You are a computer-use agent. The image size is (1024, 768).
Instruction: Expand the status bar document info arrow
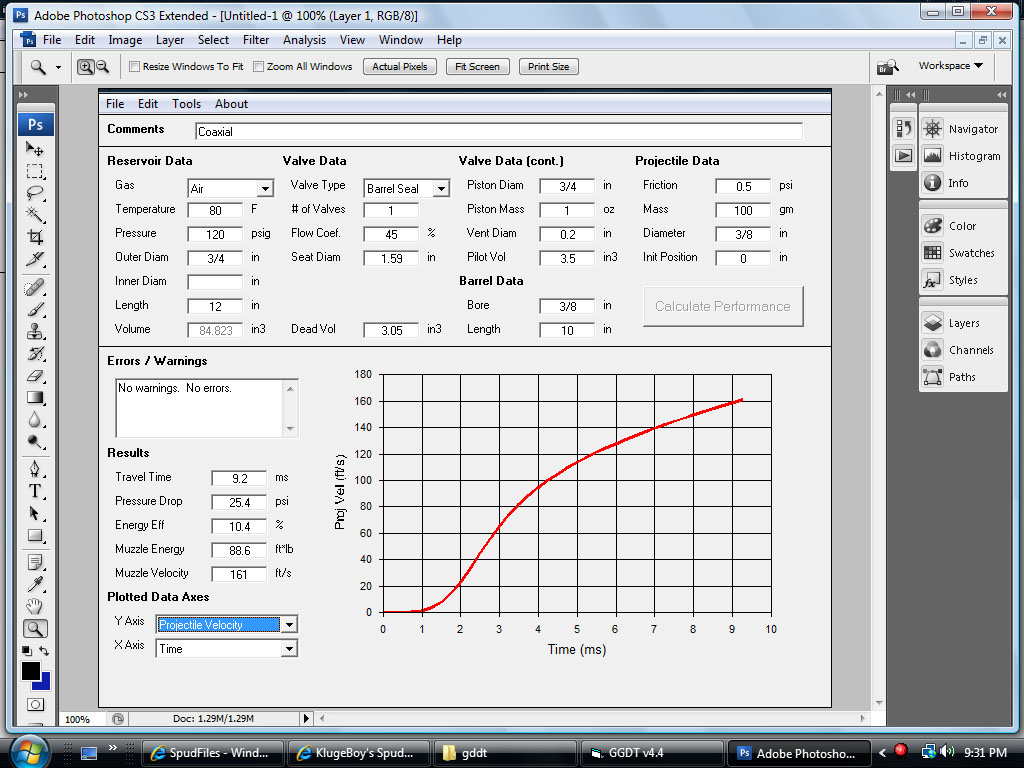click(x=306, y=719)
